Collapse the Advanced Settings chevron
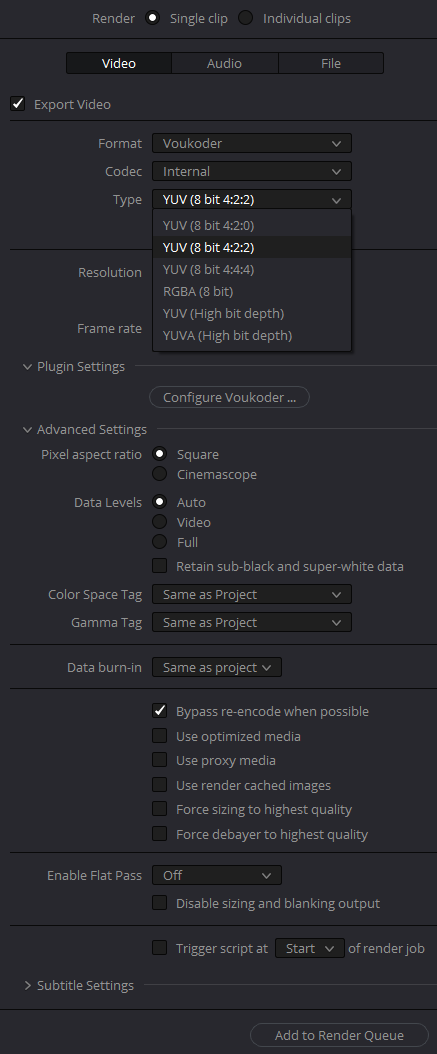Viewport: 437px width, 1054px height. (x=28, y=430)
